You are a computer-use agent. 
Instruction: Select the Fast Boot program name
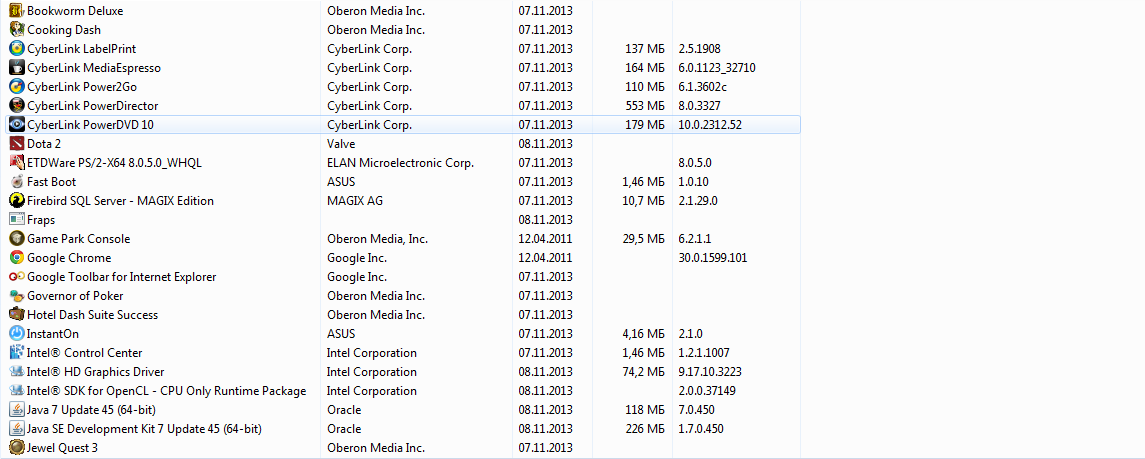52,182
